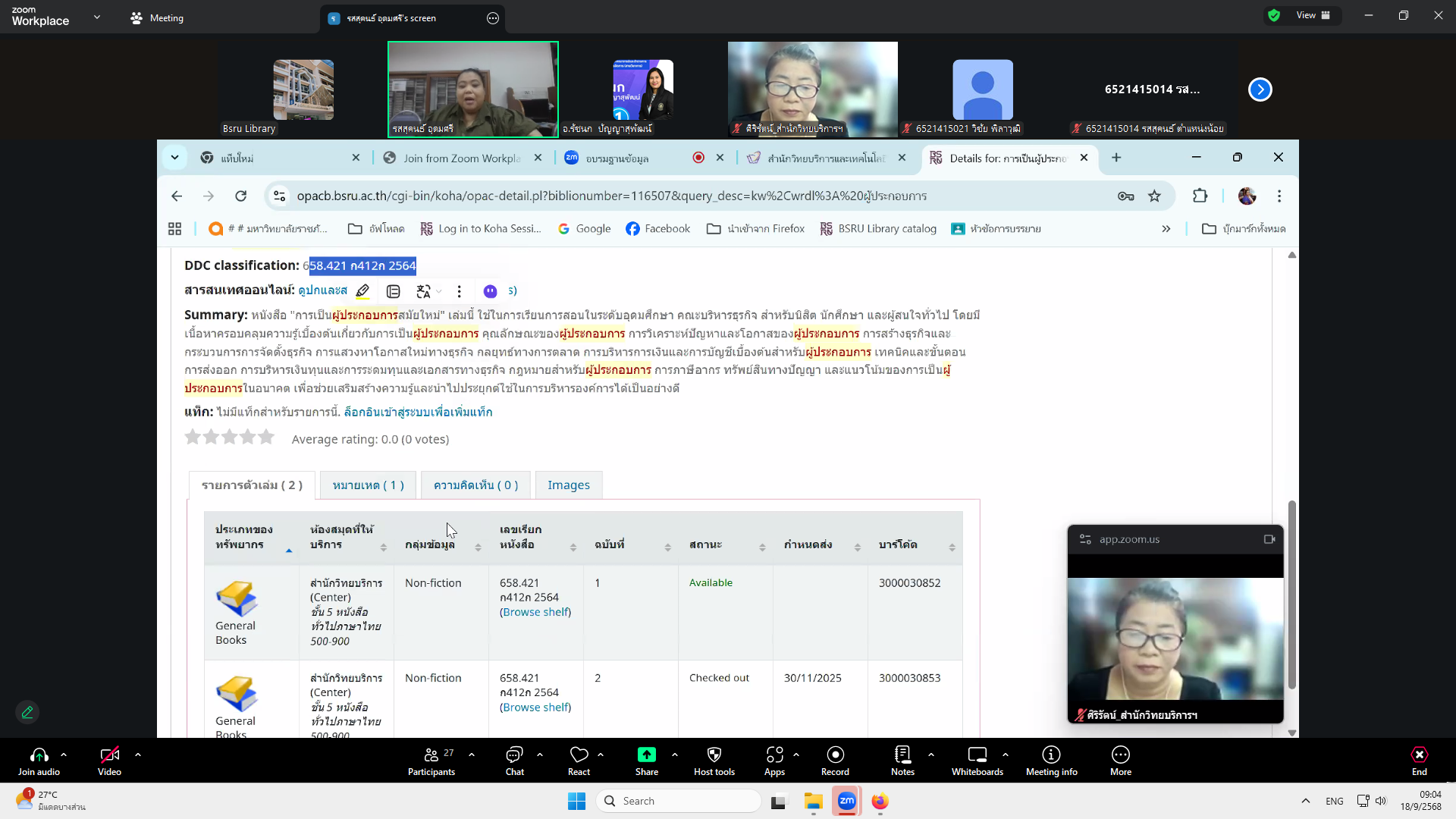
Task: Open the Zoom Chat panel
Action: 515,761
